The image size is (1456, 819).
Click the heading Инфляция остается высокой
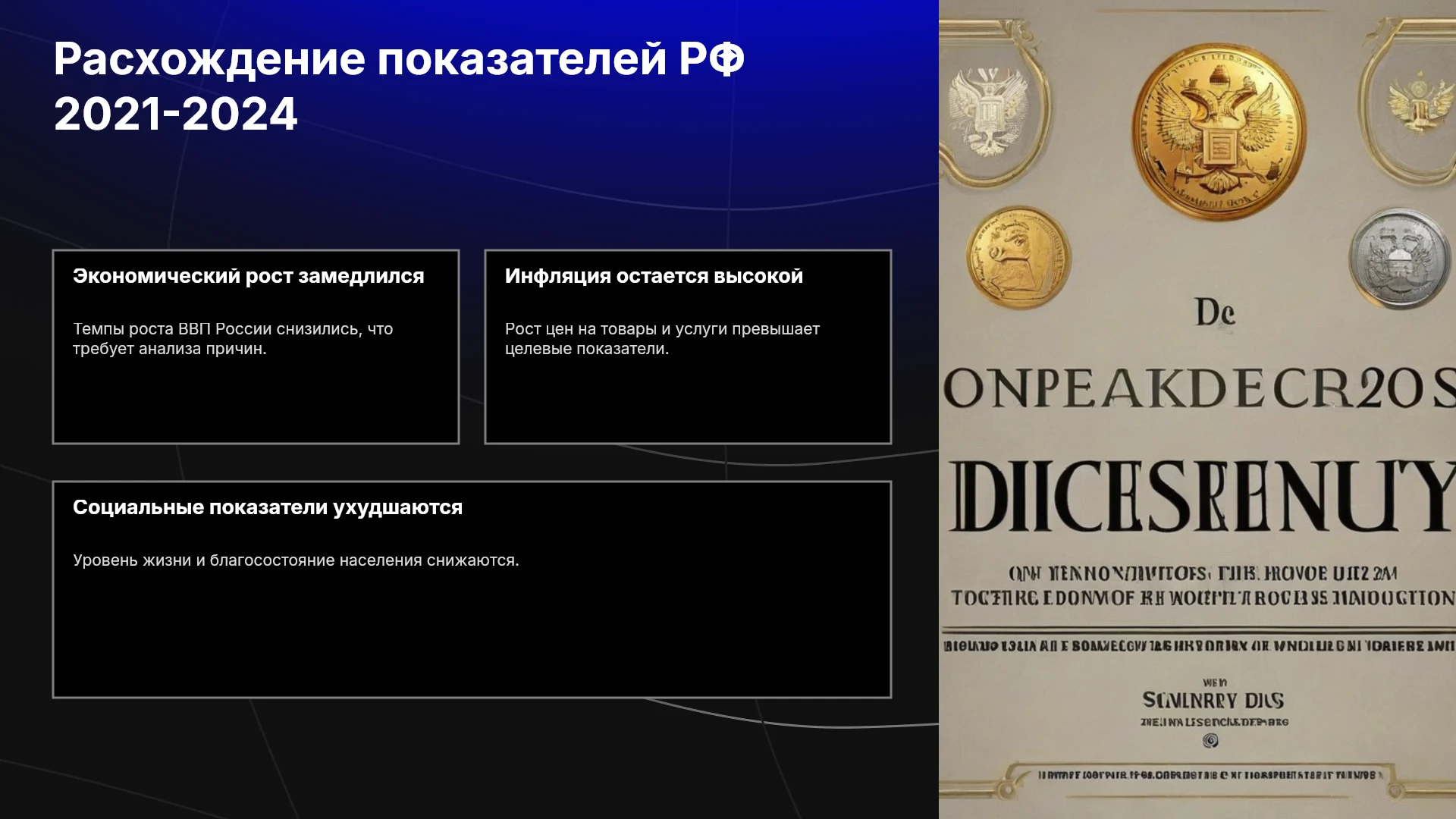point(654,276)
